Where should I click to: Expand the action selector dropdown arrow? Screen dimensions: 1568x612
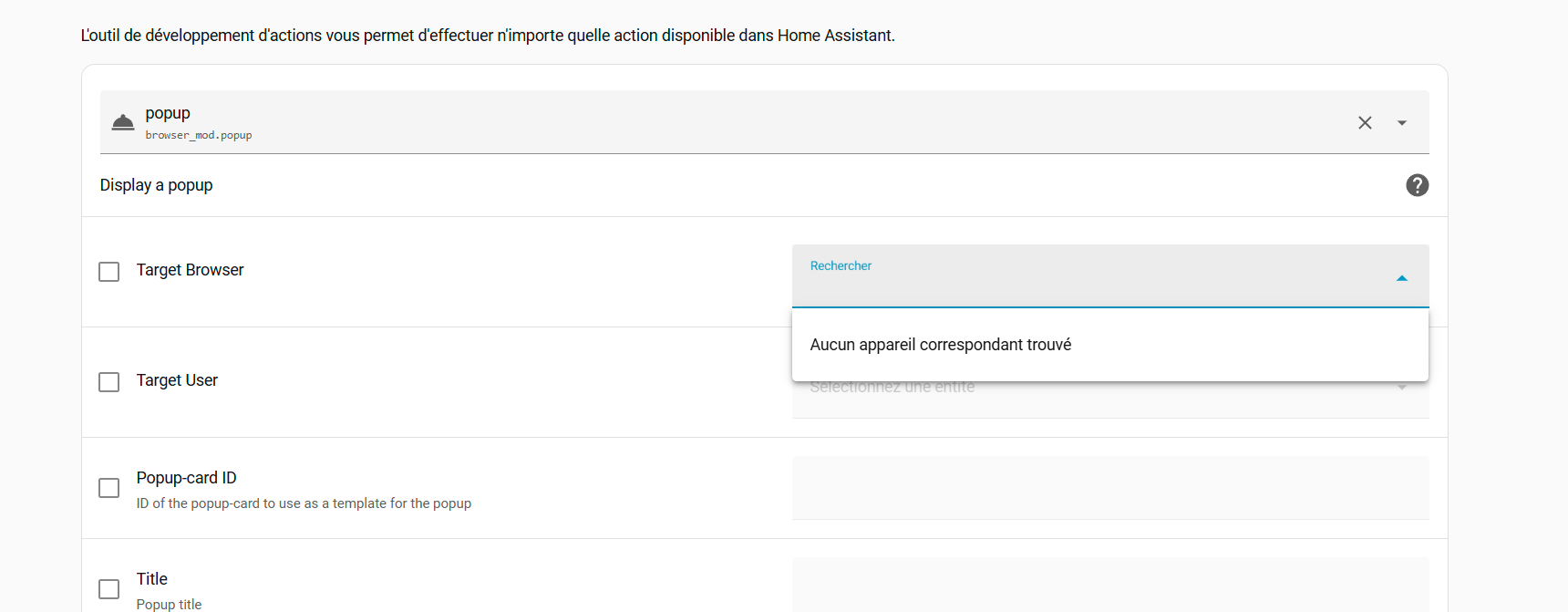[x=1402, y=122]
